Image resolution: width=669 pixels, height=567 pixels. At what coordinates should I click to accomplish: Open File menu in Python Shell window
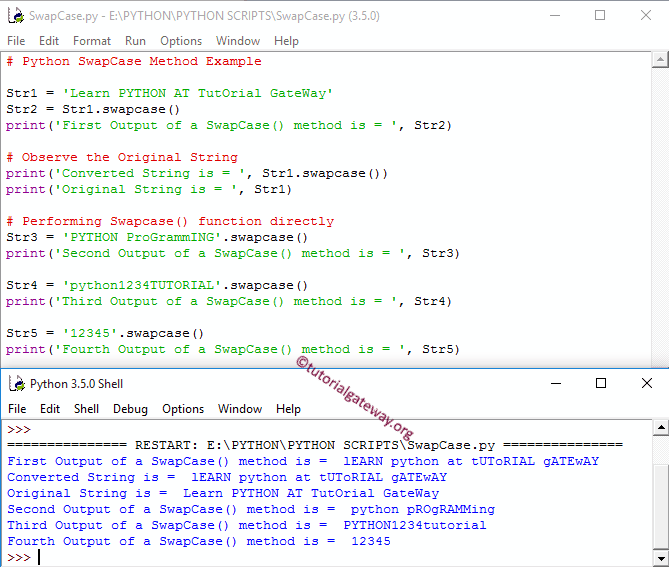click(x=17, y=409)
